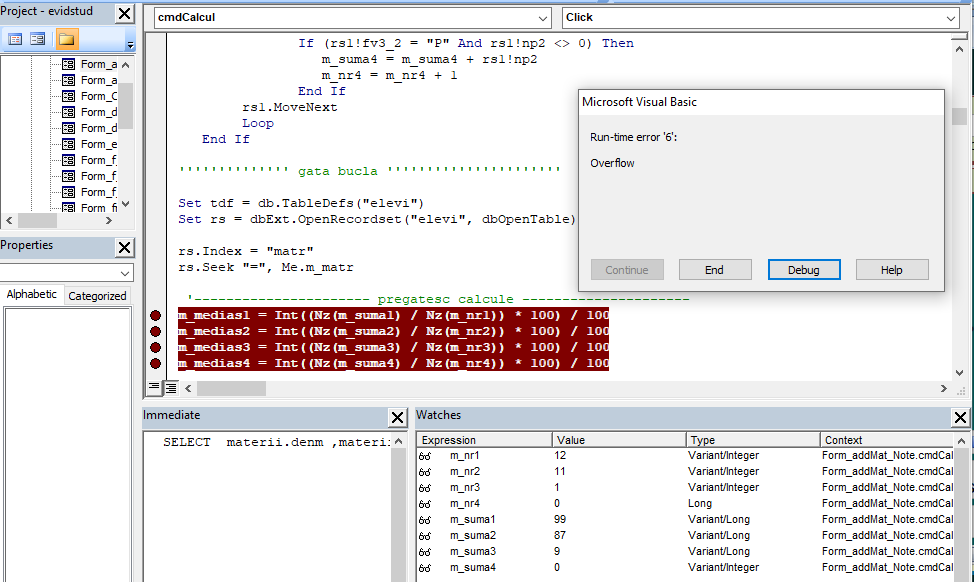
Task: Switch to Procedure View at code window bottom
Action: 154,387
